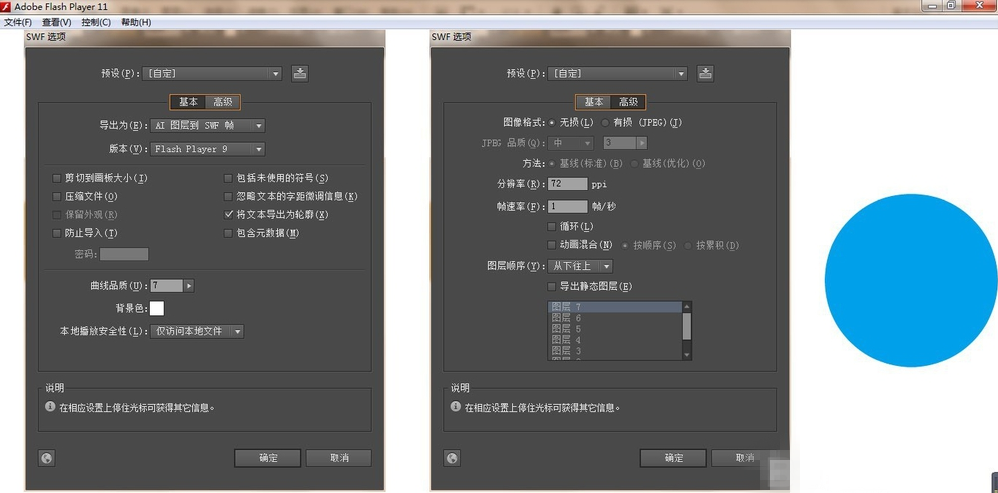The image size is (998, 493).
Task: Open 版本 Flash Player 9 dropdown
Action: [x=207, y=149]
